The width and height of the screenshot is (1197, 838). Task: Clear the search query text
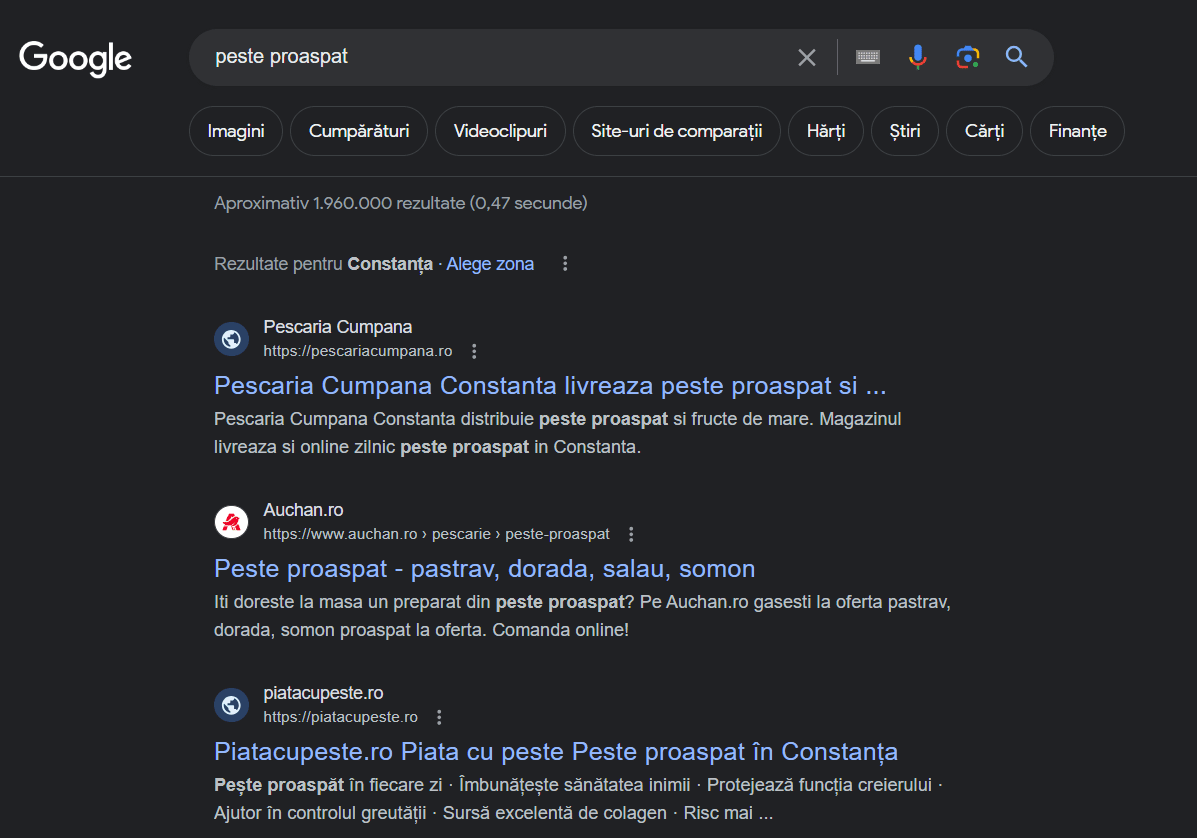[x=806, y=57]
